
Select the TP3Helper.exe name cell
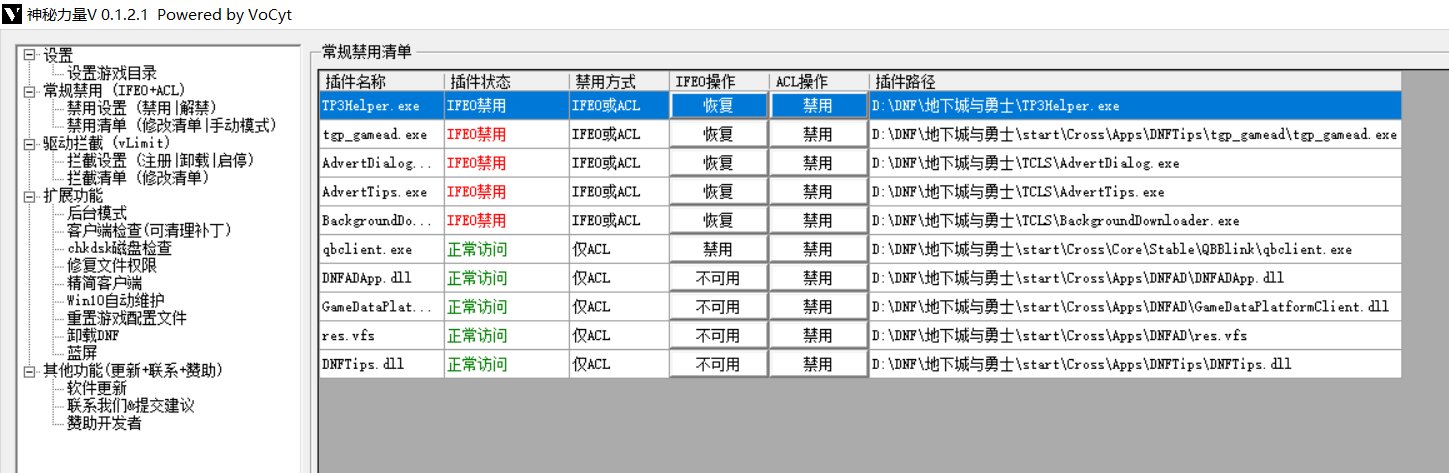(382, 105)
